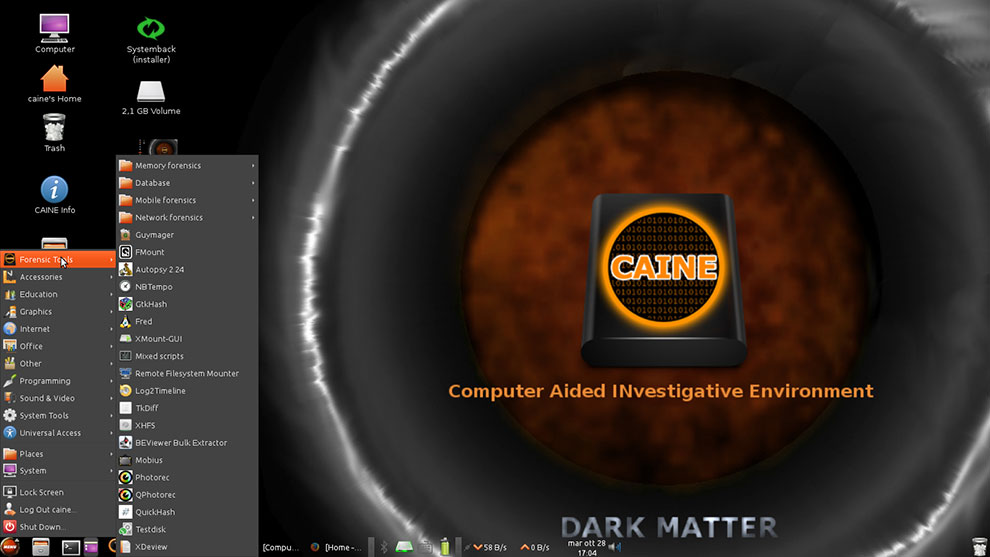
Task: Open the Office menu category
Action: [x=58, y=347]
